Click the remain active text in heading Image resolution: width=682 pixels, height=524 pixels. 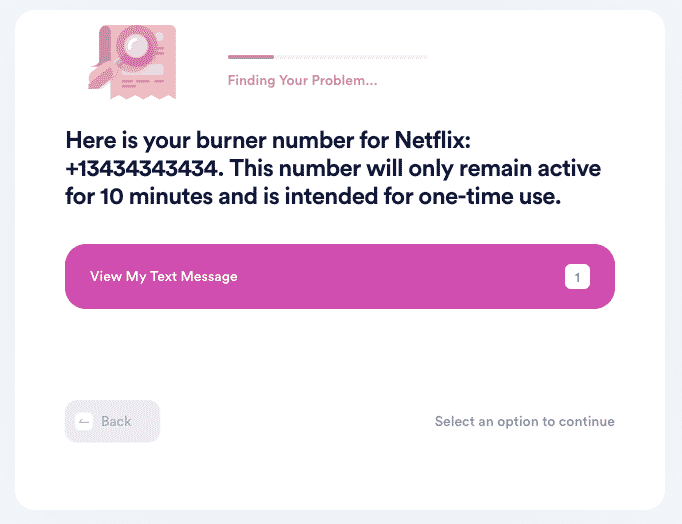[x=530, y=168]
